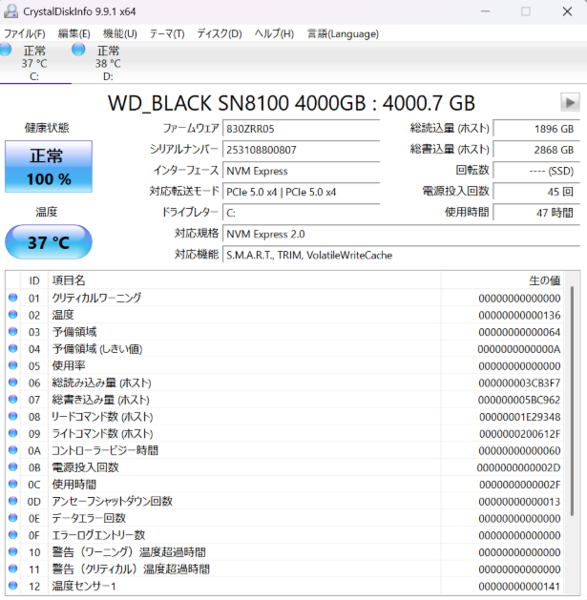Click status dot for 0C 使用時間
587x600 pixels.
[x=13, y=484]
